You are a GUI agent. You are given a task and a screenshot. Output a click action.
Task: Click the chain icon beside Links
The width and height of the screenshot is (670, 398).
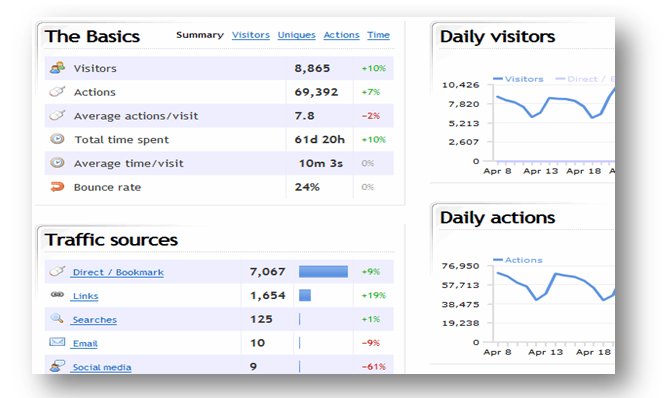[x=57, y=295]
